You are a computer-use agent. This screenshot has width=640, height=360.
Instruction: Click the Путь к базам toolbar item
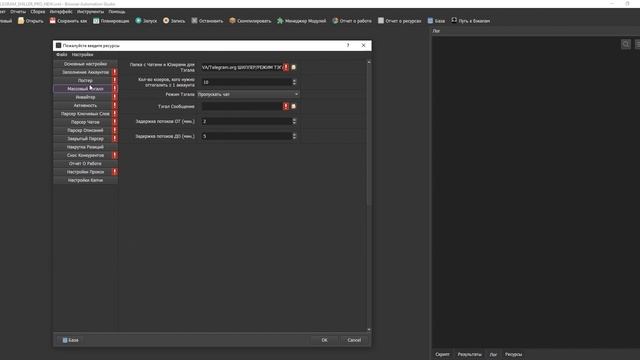(x=471, y=21)
